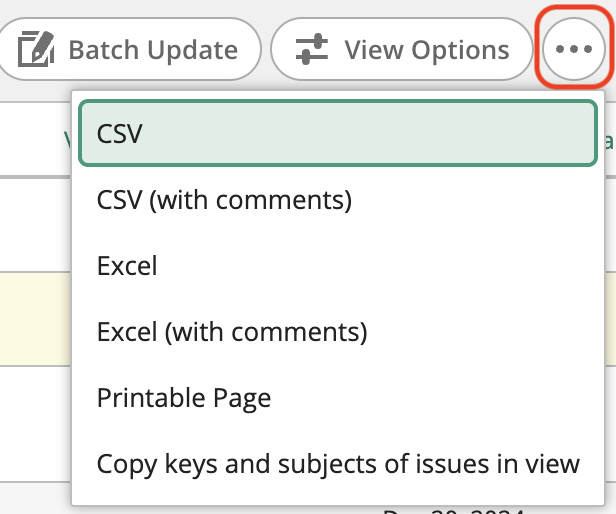Open the Printable Page option
Viewport: 616px width, 514px height.
(338, 398)
